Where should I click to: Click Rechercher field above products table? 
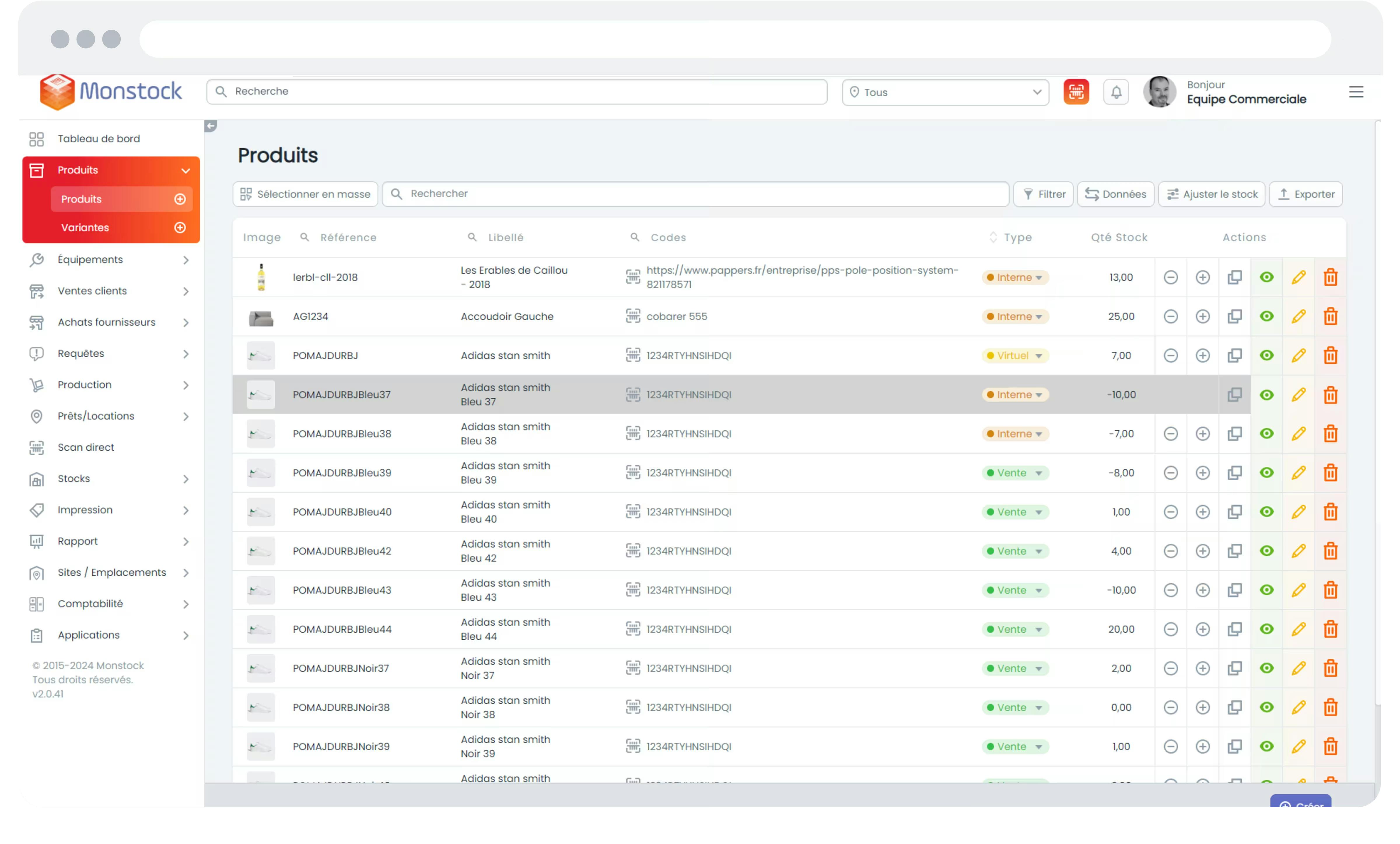[x=695, y=194]
